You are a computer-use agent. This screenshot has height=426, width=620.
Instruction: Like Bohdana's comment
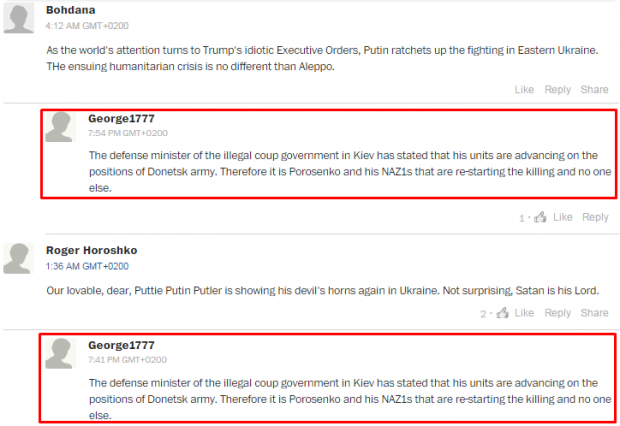524,90
